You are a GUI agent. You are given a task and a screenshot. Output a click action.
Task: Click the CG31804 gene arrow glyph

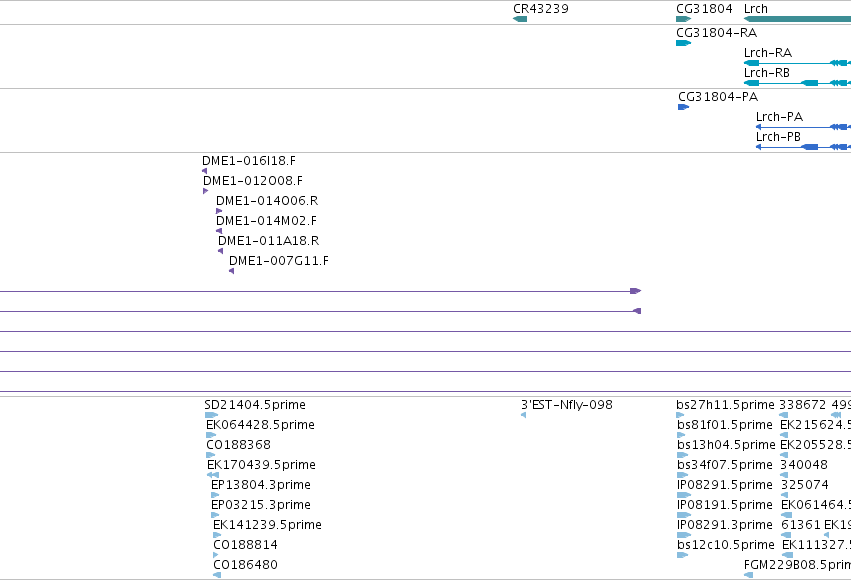click(x=683, y=19)
